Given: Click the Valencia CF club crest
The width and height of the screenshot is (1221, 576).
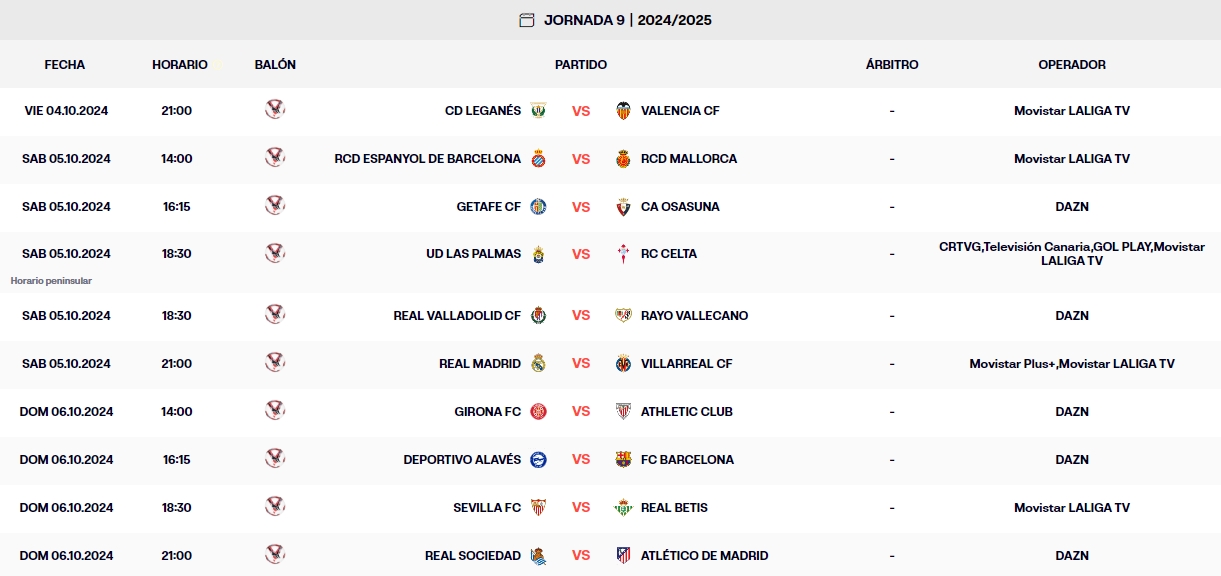Looking at the screenshot, I should pos(623,111).
